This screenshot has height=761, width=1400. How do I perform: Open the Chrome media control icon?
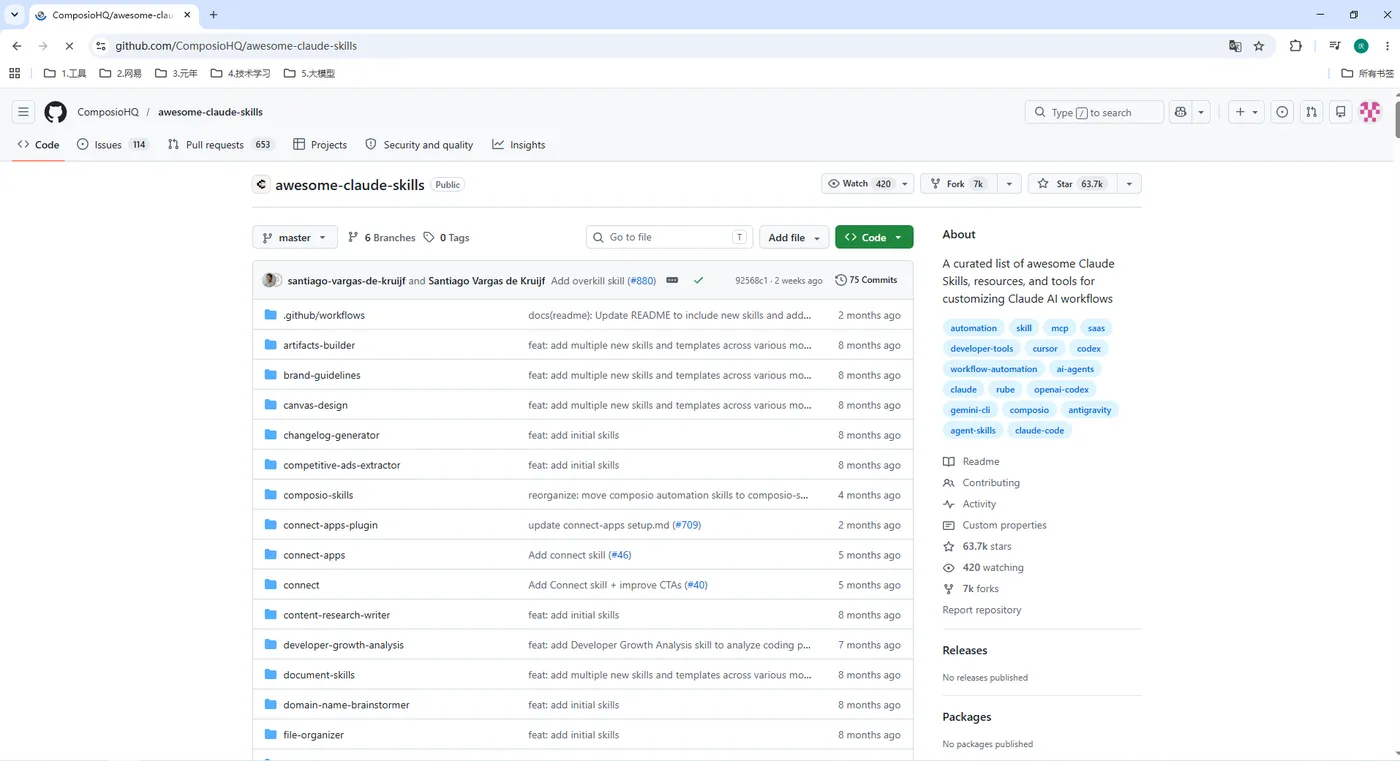point(1335,46)
